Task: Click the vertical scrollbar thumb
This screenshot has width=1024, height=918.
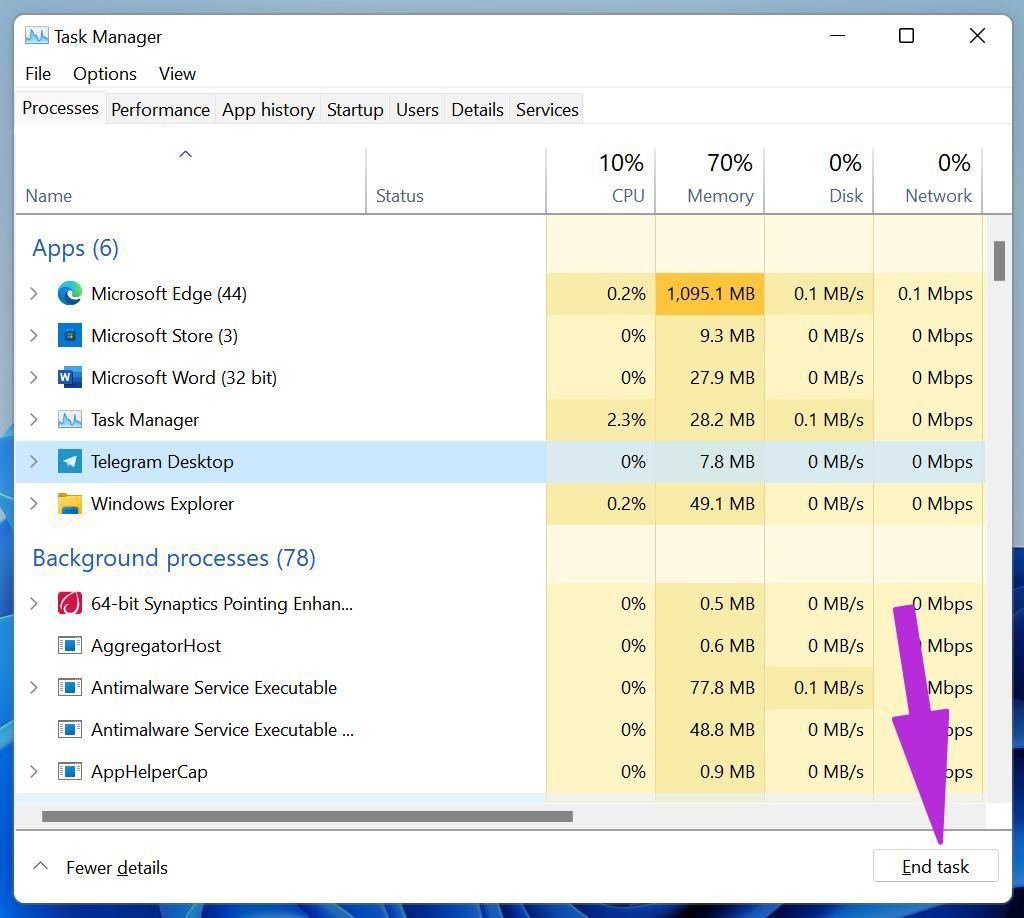Action: pyautogui.click(x=999, y=261)
